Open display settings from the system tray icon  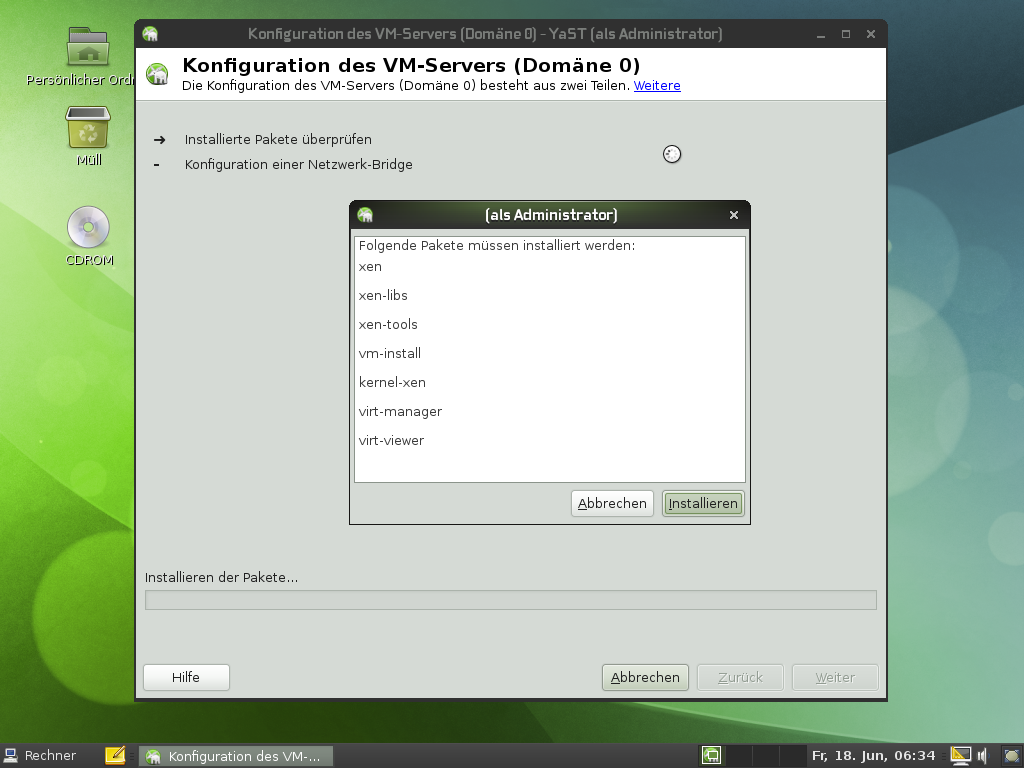click(961, 755)
